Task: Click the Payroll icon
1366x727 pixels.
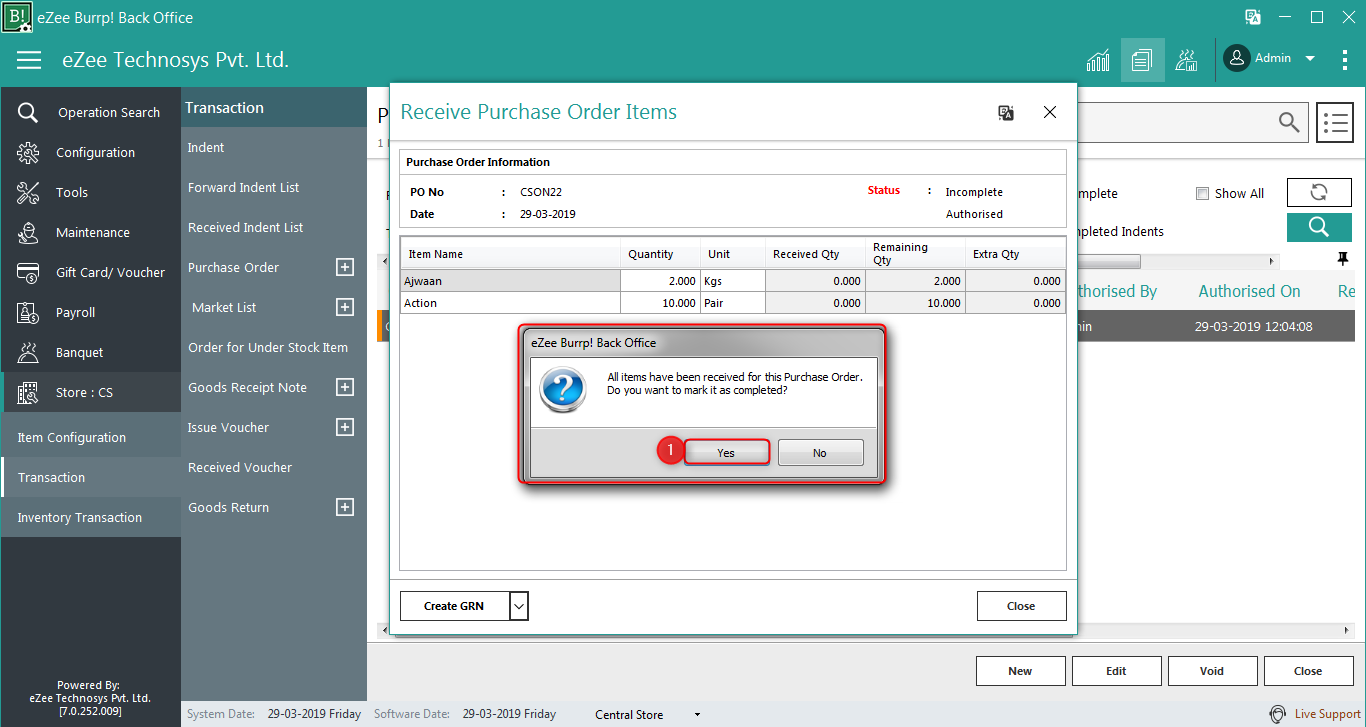Action: 28,312
